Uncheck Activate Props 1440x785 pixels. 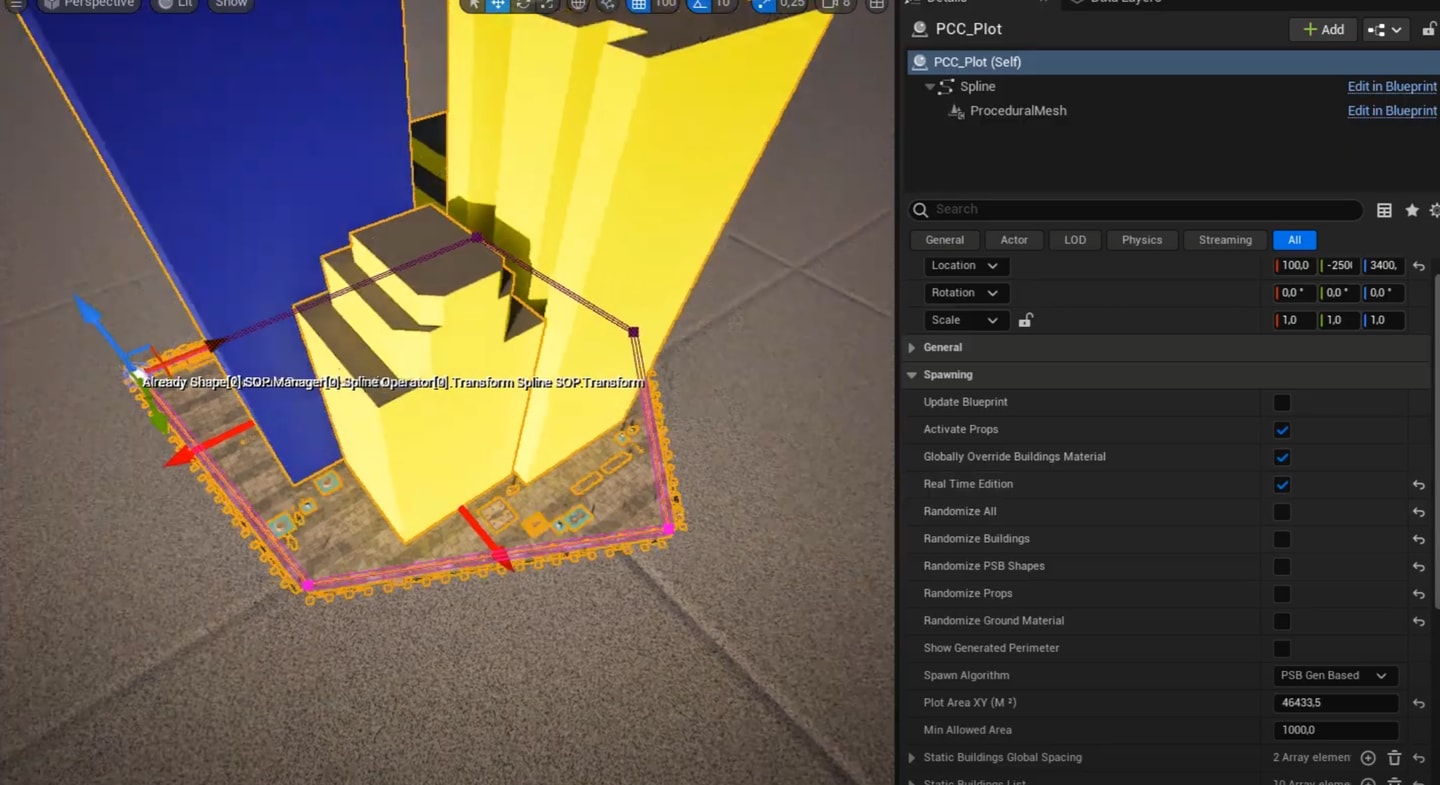tap(1282, 430)
